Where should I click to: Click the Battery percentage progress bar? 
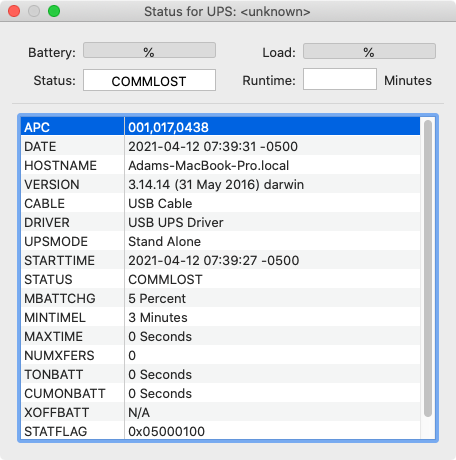click(149, 51)
